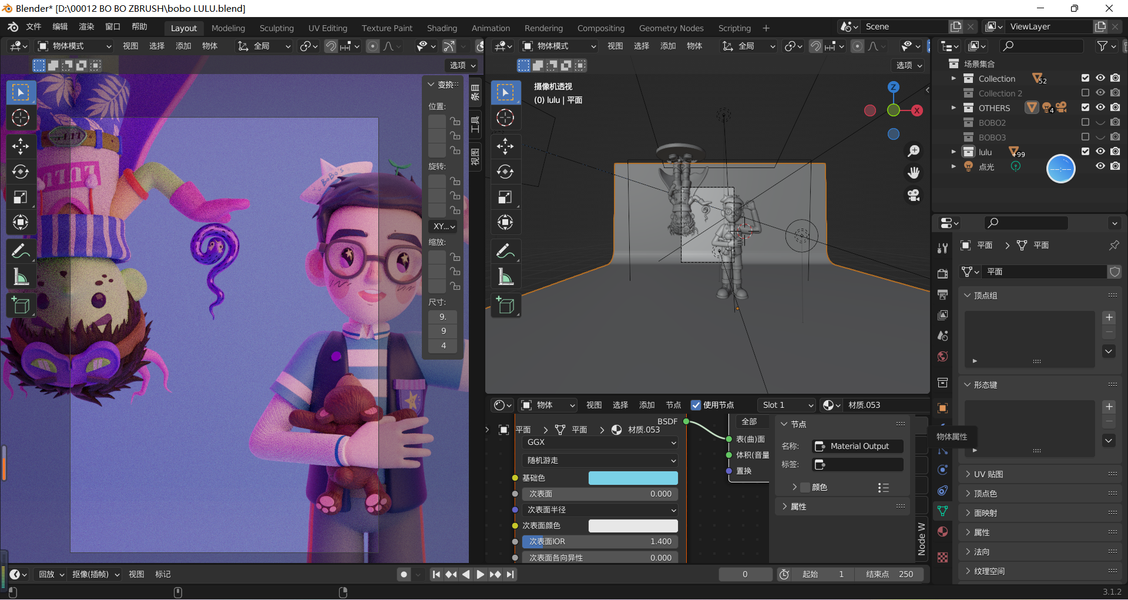The width and height of the screenshot is (1128, 600).
Task: Switch to the Modeling workspace tab
Action: click(228, 28)
